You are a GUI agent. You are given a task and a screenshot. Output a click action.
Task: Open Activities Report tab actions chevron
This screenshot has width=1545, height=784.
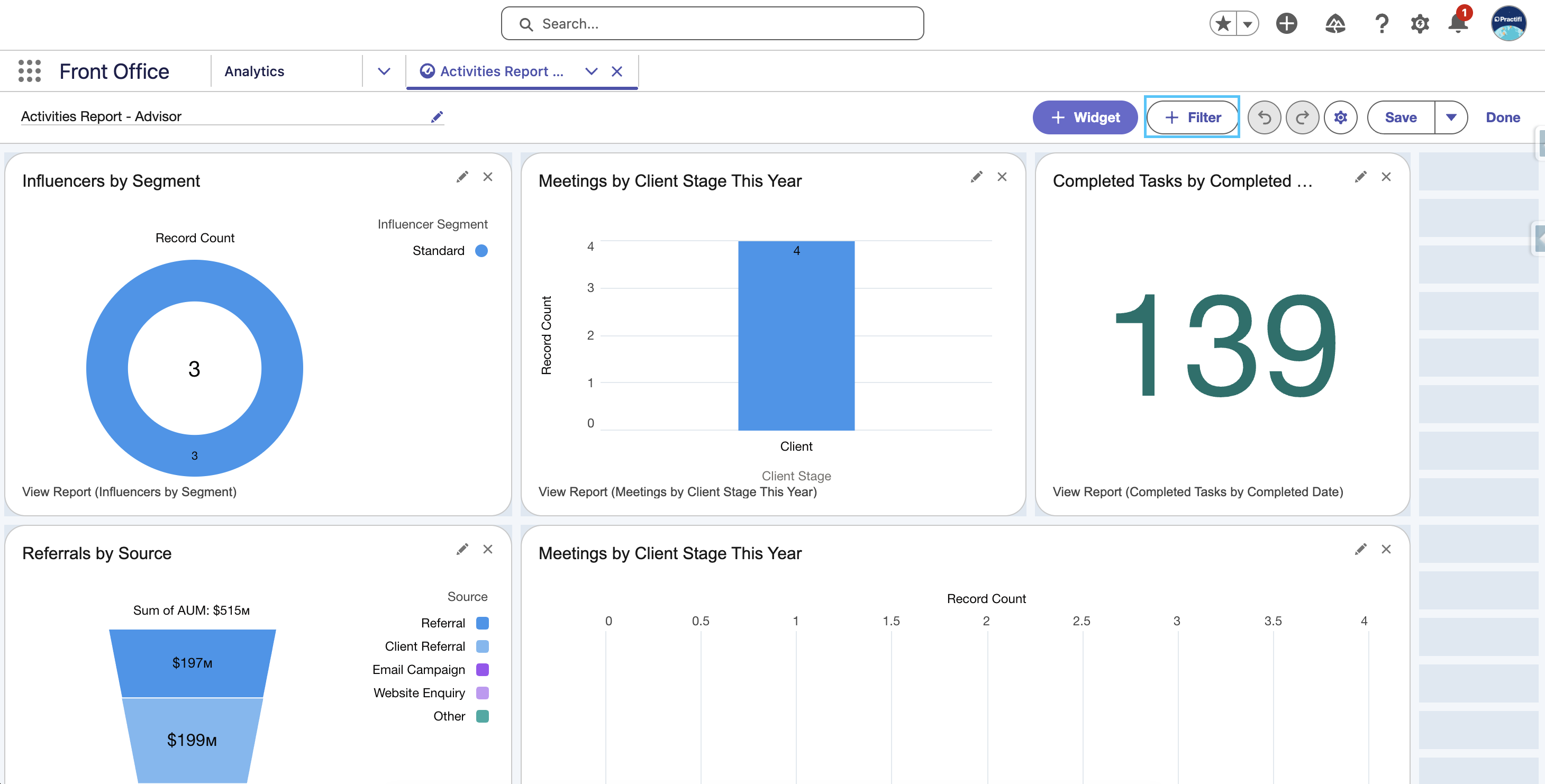point(592,71)
